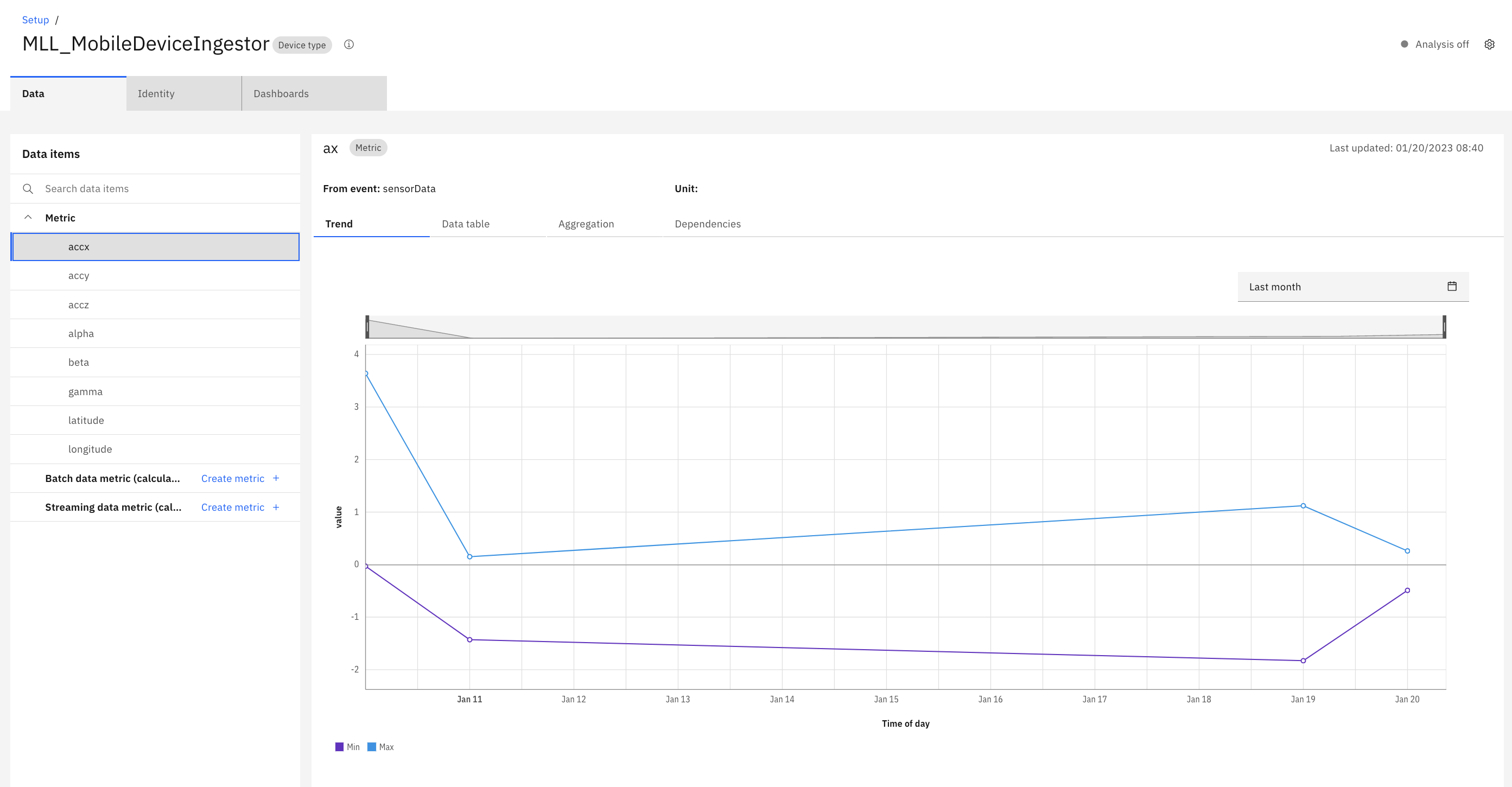This screenshot has height=787, width=1512.
Task: Click the Batch data metric group label
Action: (x=112, y=478)
